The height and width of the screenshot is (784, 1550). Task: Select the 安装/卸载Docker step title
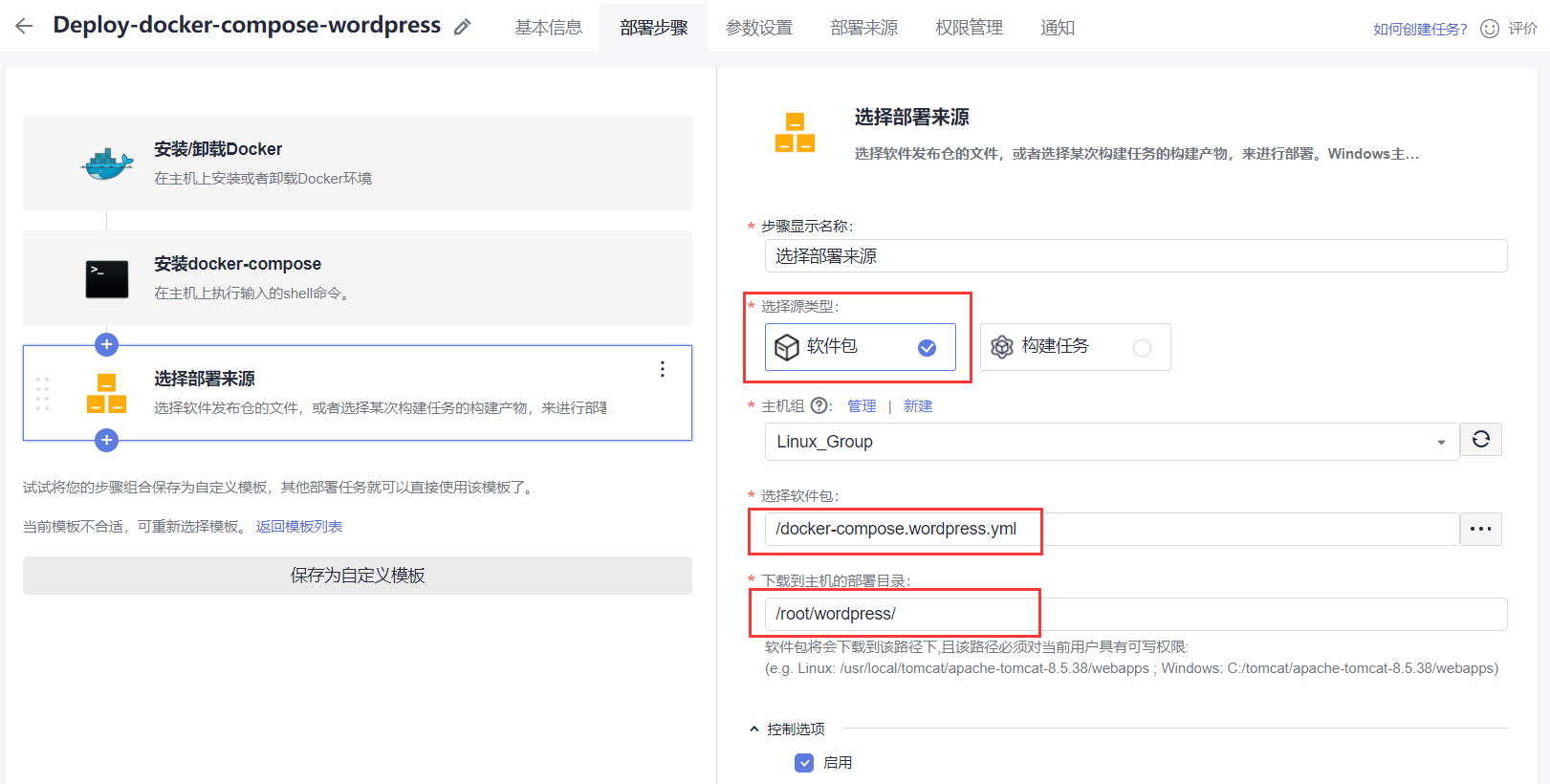pos(218,149)
